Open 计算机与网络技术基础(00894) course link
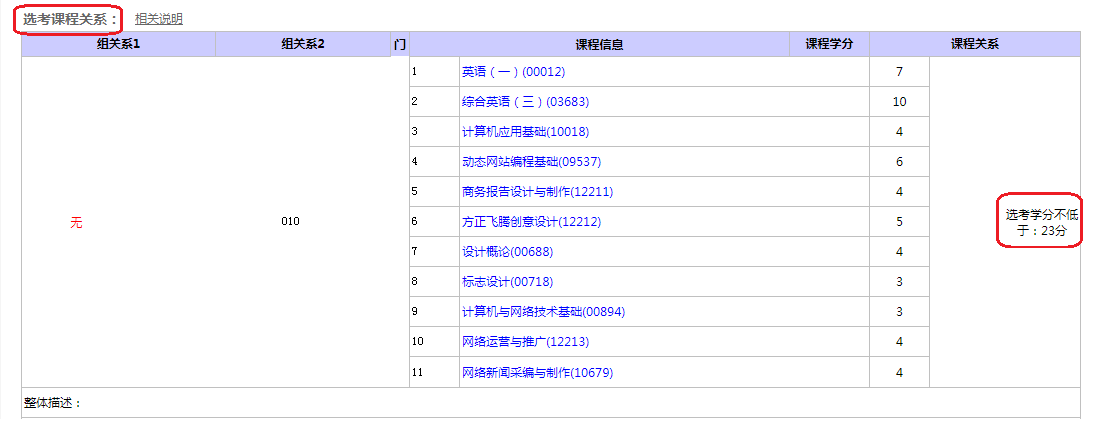1106x442 pixels. coord(543,312)
